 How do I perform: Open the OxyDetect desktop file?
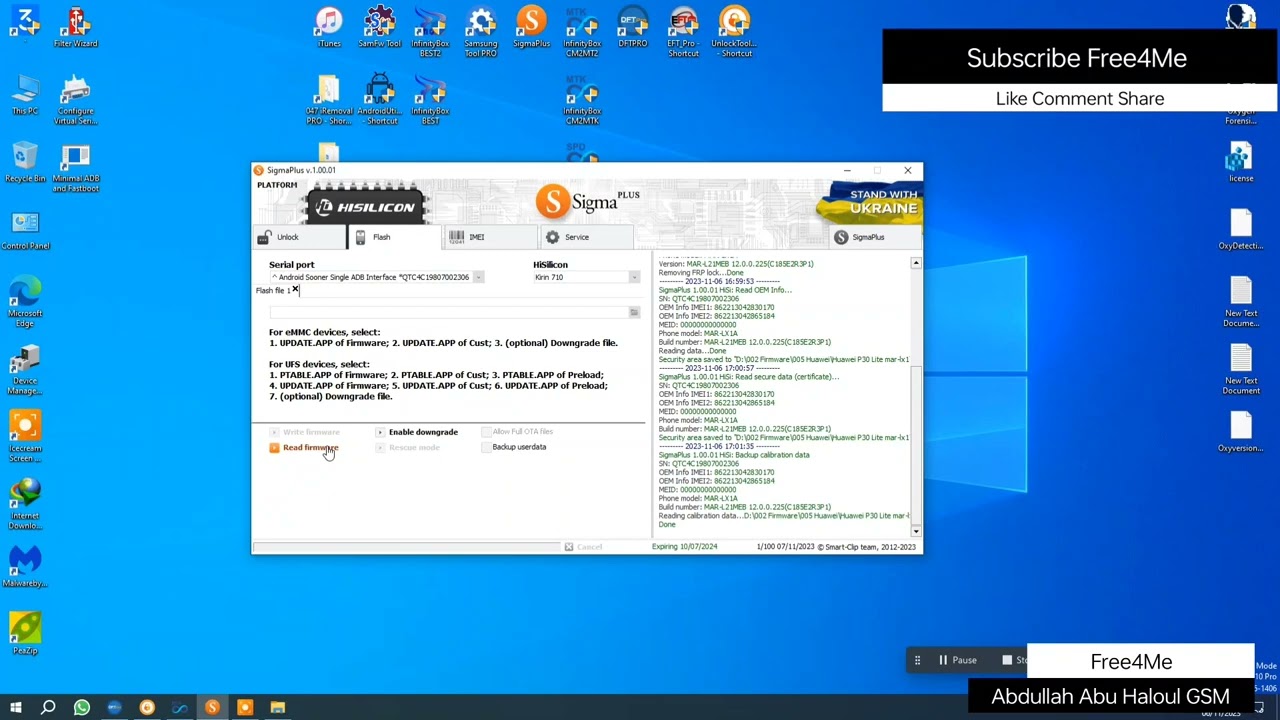pos(1241,230)
